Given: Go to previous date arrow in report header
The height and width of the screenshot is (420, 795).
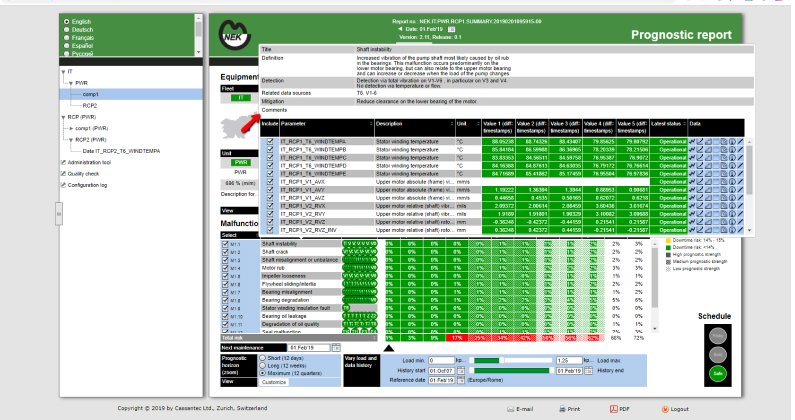Looking at the screenshot, I should 400,29.
